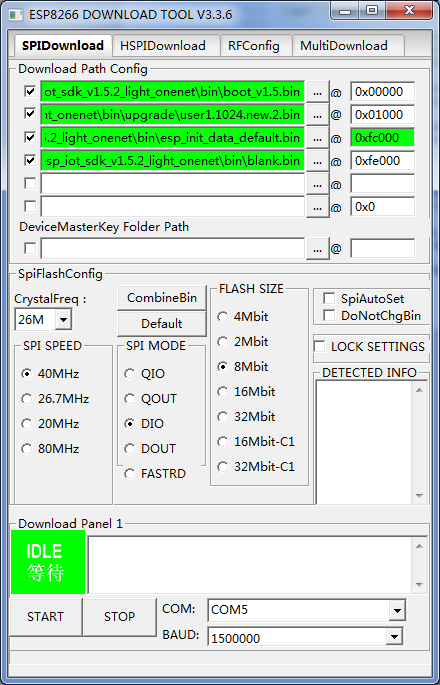This screenshot has height=685, width=440.
Task: Click the green 0xfc000 address field
Action: tap(382, 138)
